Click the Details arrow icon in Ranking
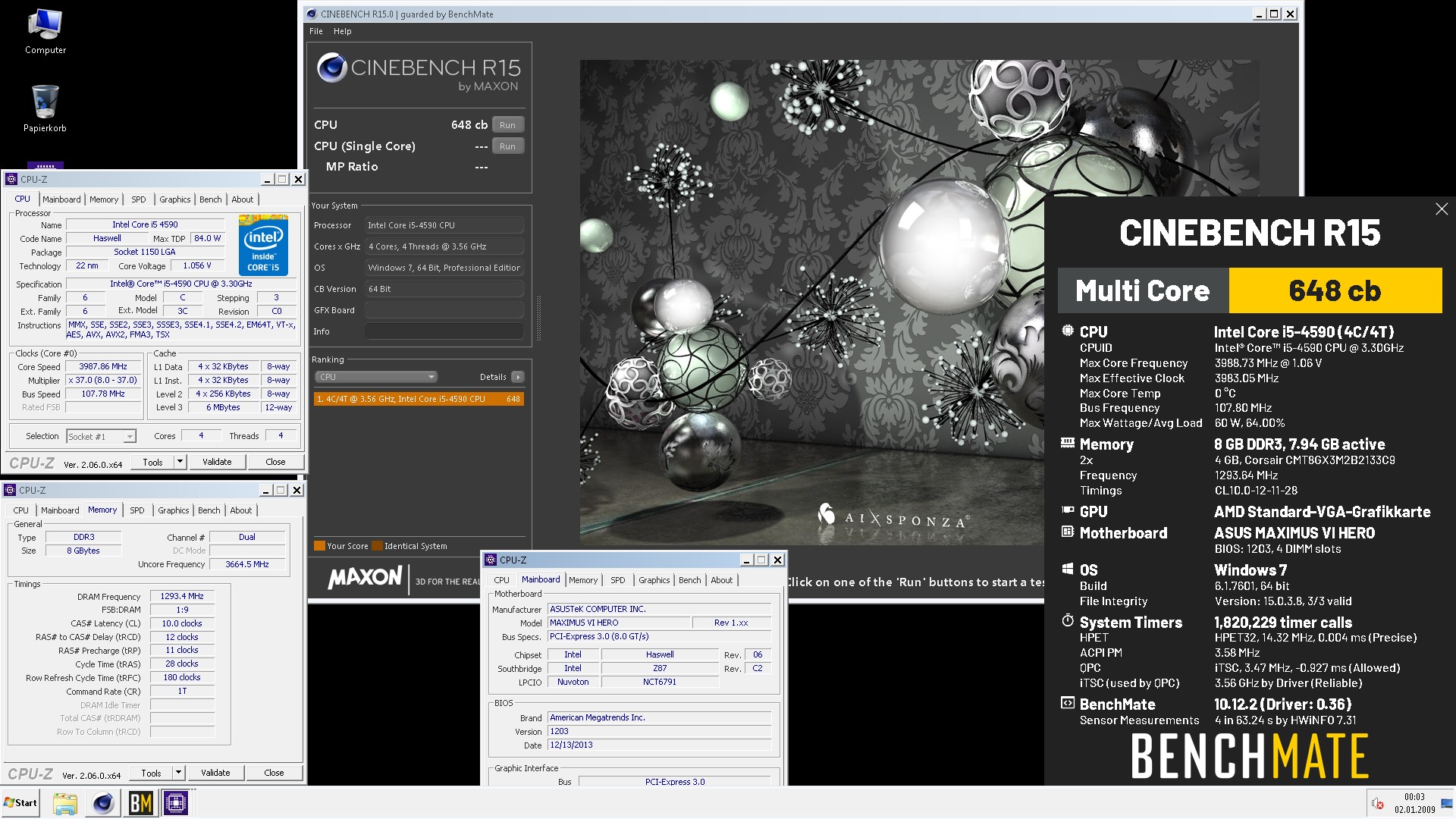The width and height of the screenshot is (1456, 819). (x=518, y=377)
